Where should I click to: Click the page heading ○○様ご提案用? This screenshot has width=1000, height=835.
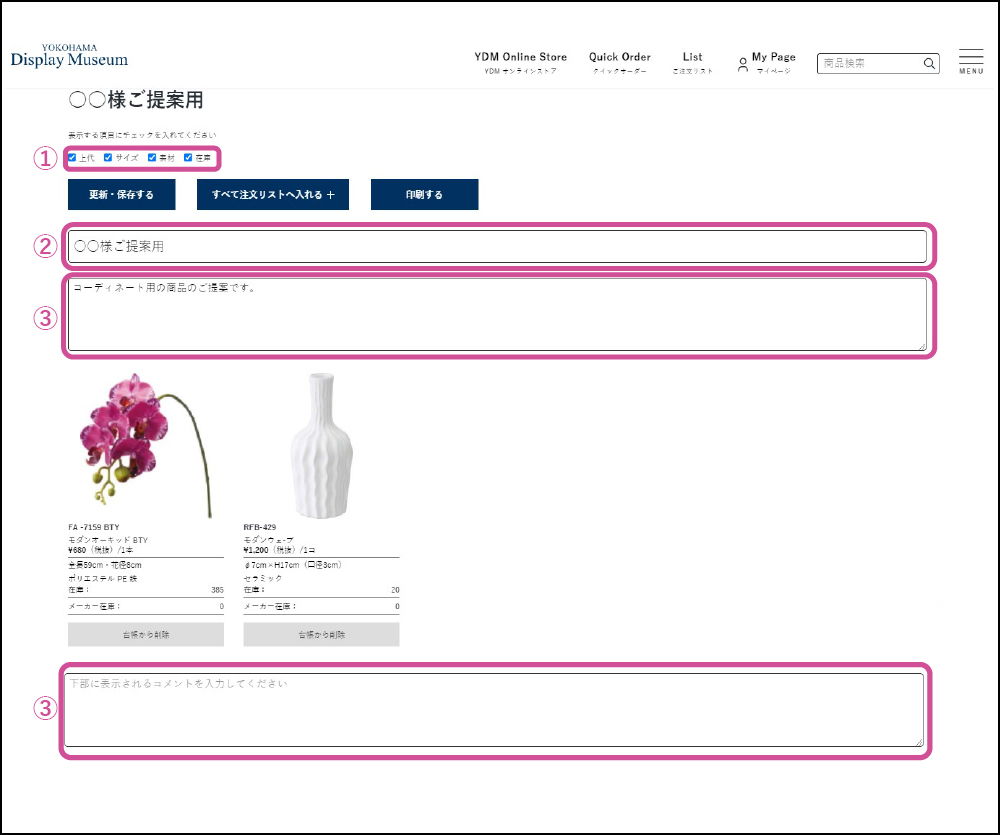[x=136, y=100]
